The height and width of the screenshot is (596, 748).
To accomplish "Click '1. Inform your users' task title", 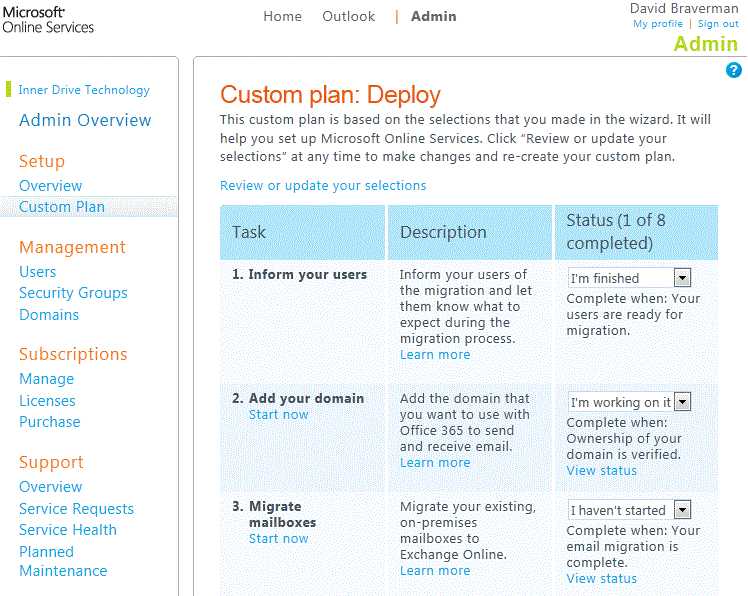I will pyautogui.click(x=300, y=274).
